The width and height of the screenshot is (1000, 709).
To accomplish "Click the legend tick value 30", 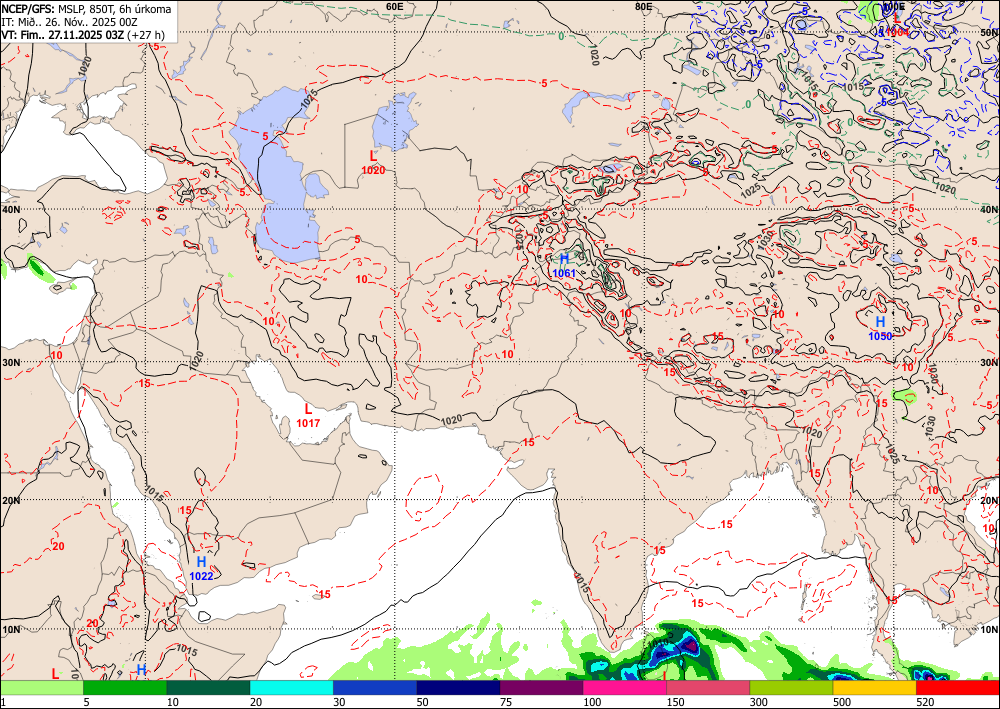I will 341,702.
